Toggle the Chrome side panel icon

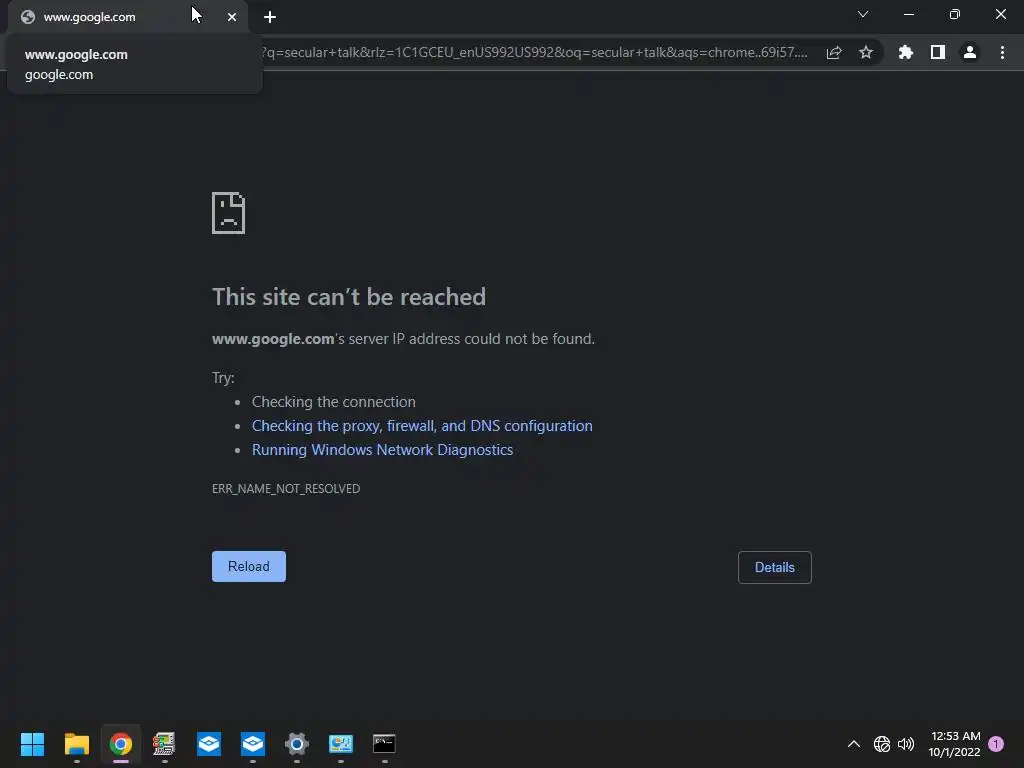(x=938, y=52)
